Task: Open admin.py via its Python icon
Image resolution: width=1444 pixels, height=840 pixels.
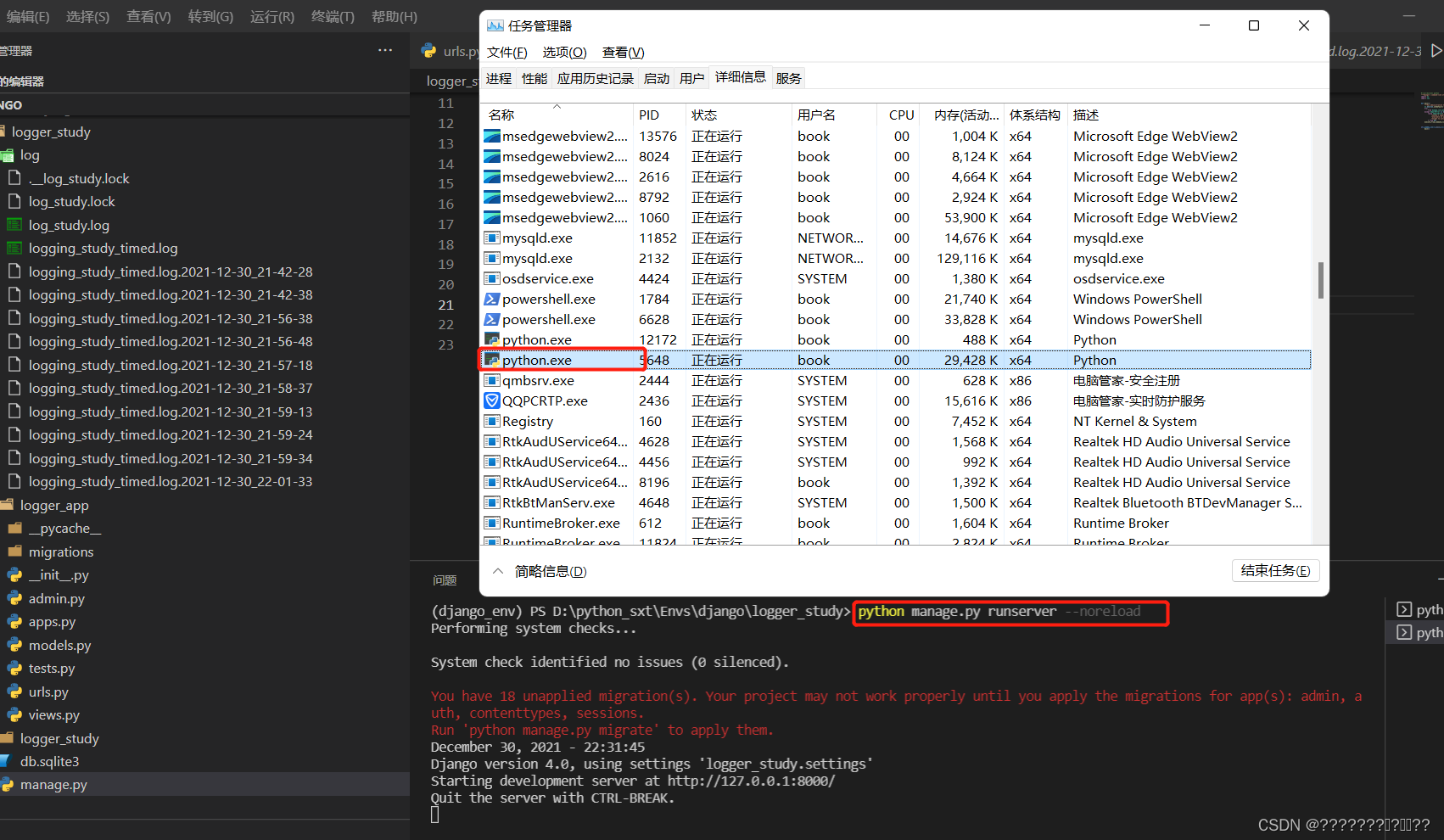Action: pos(14,598)
